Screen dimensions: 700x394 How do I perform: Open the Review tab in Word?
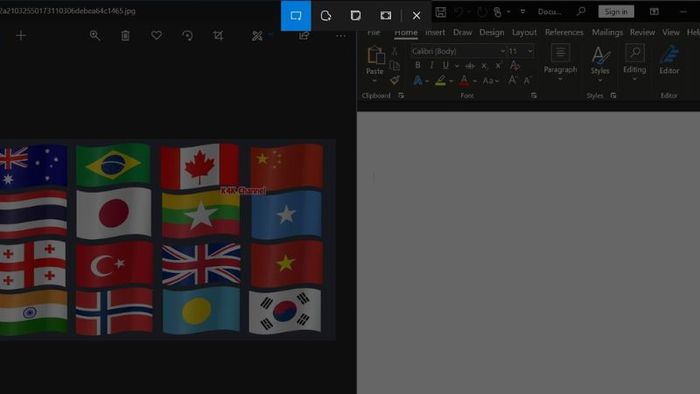(x=642, y=32)
